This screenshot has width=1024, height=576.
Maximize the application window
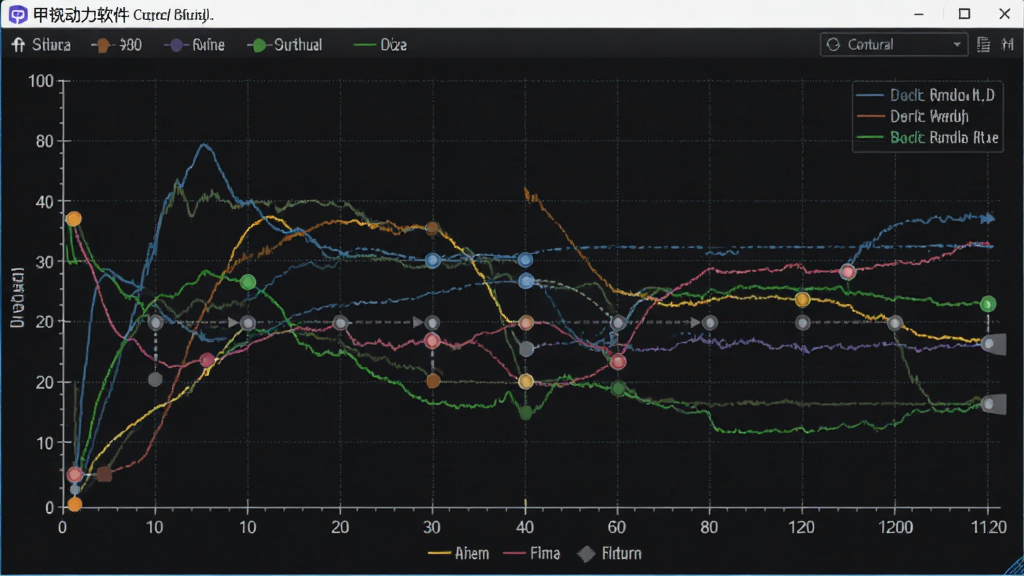(x=964, y=14)
